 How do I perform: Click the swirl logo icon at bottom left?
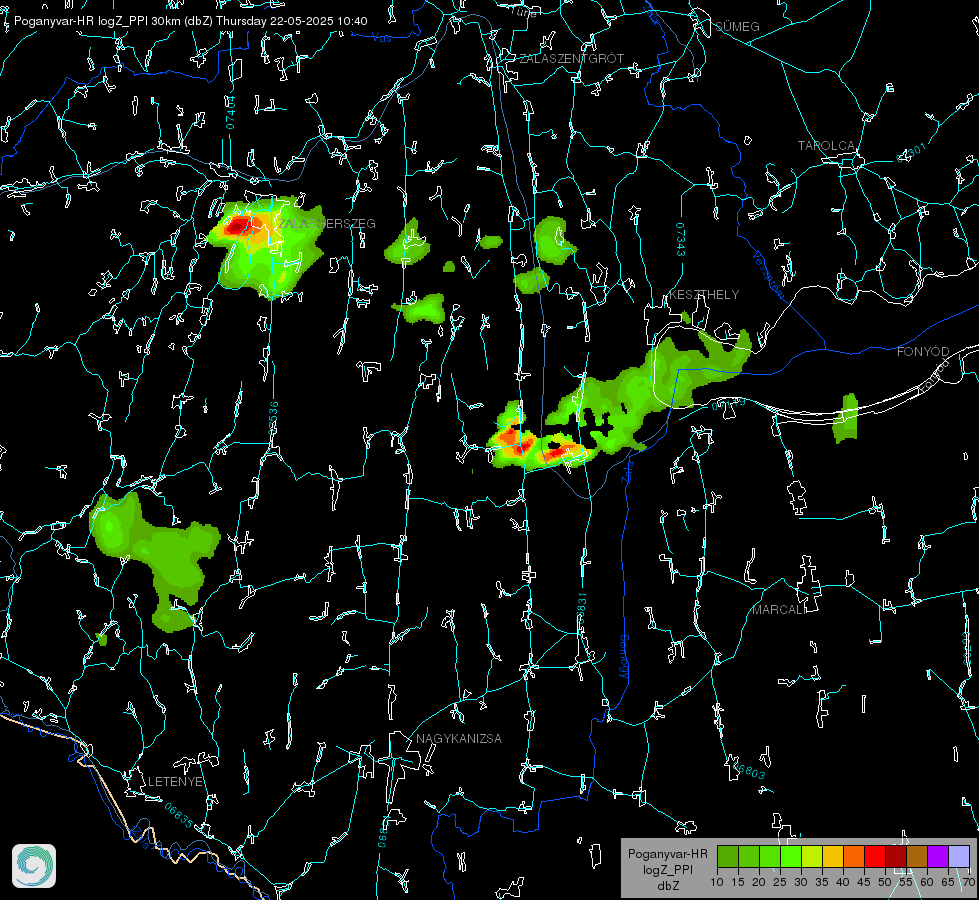coord(34,866)
